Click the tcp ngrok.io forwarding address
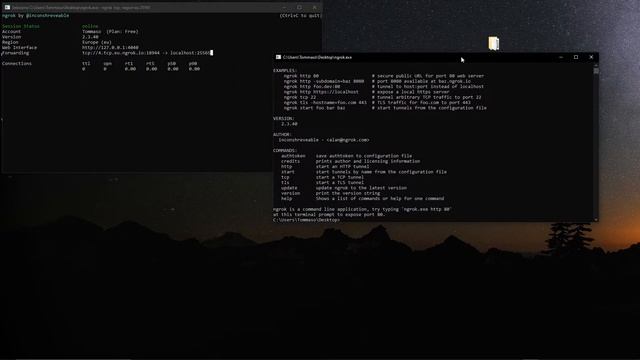 tap(120, 53)
